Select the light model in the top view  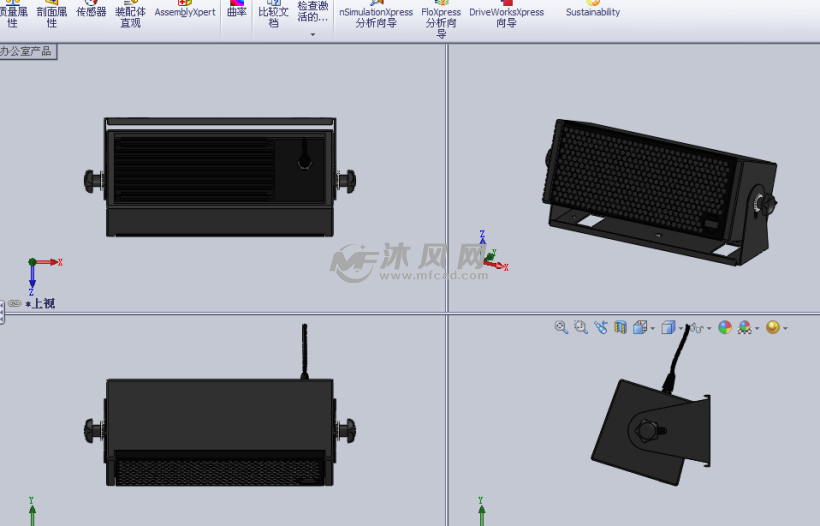click(x=220, y=177)
